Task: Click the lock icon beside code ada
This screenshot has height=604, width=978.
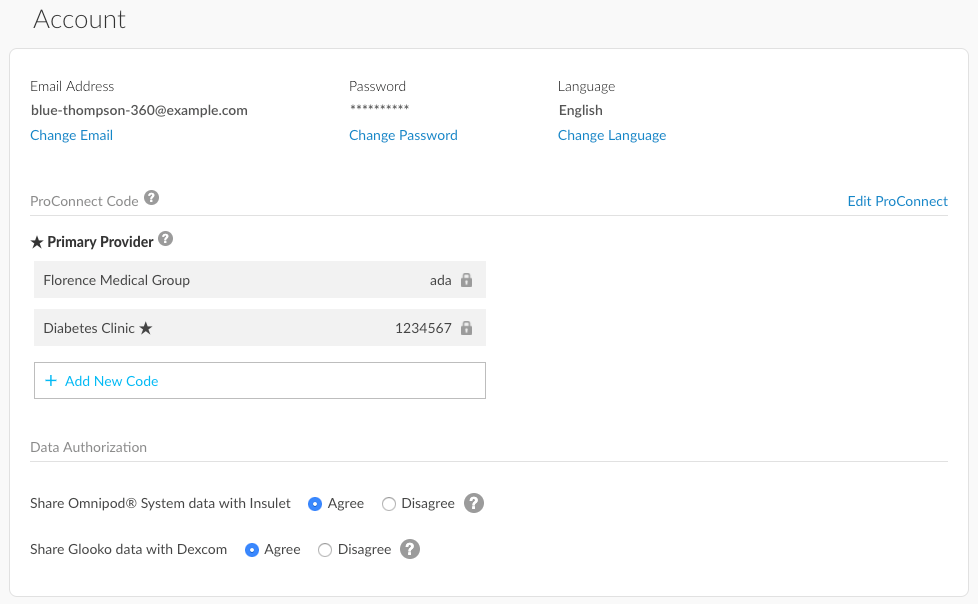Action: [x=466, y=280]
